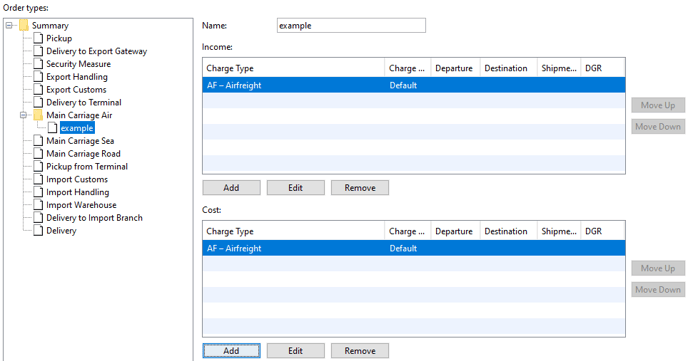The image size is (688, 361).
Task: Edit the selected Income charge
Action: tap(296, 188)
